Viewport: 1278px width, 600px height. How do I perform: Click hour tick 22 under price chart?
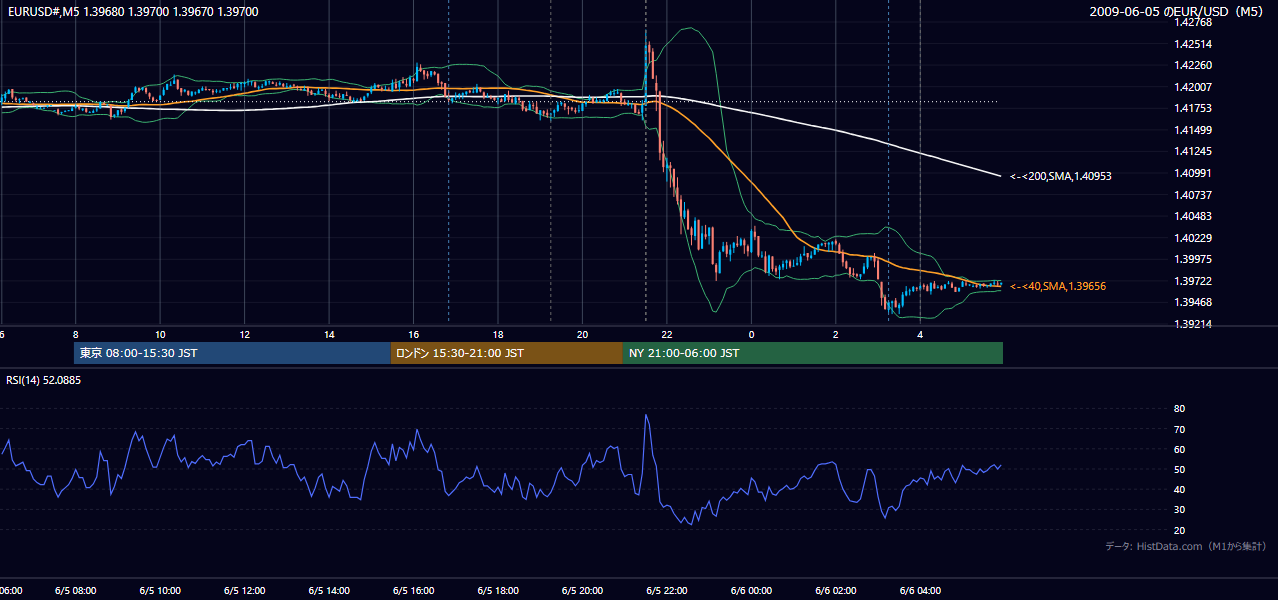click(667, 335)
